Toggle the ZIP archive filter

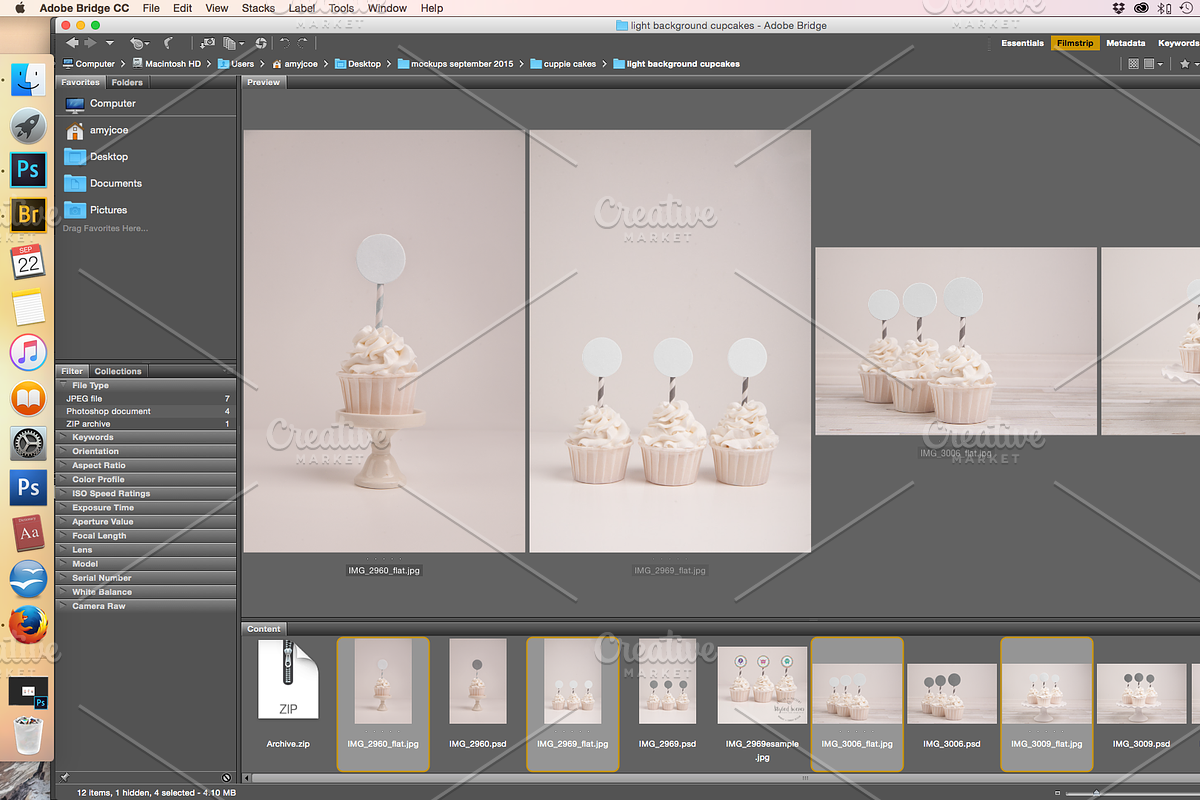146,424
